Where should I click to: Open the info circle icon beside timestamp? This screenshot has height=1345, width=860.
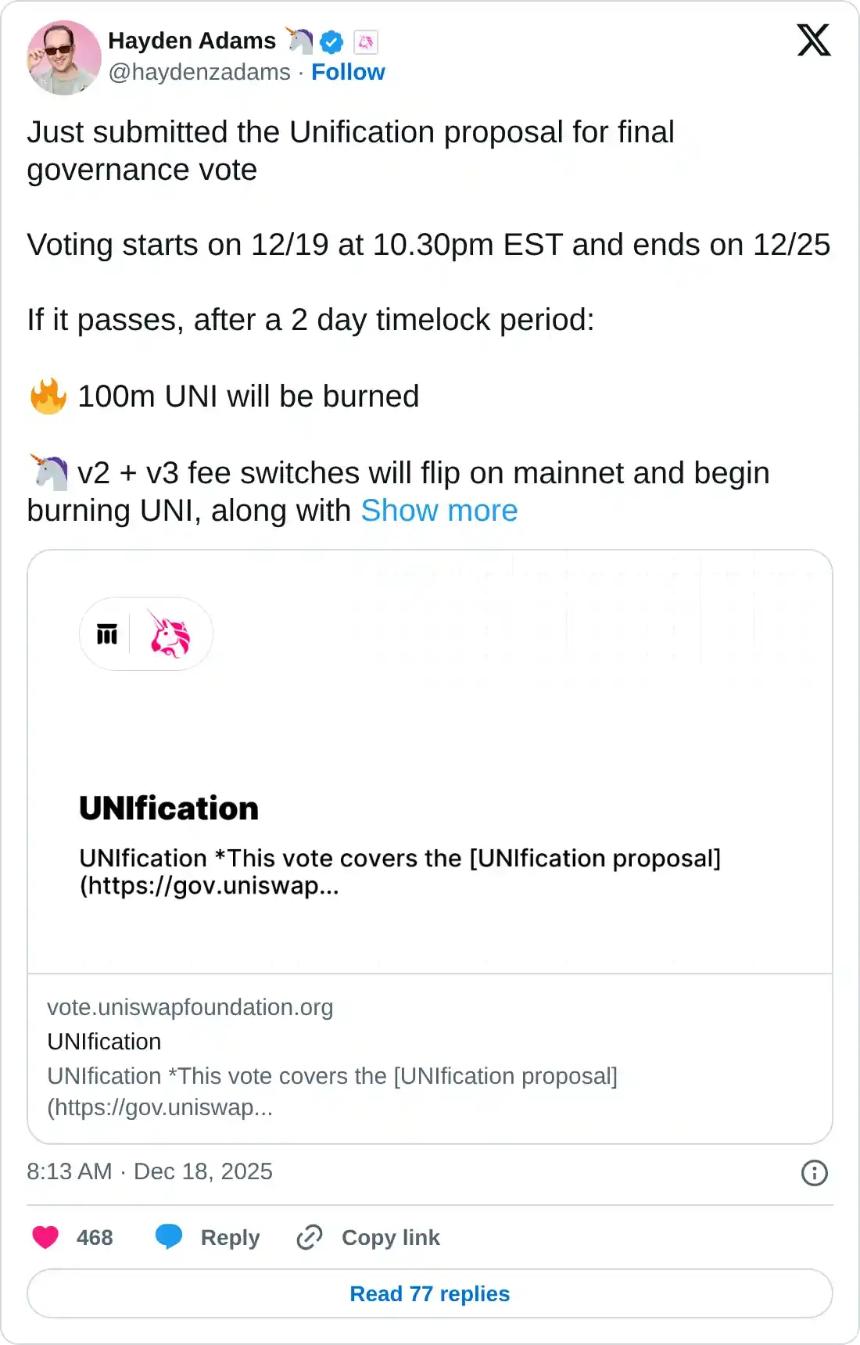tap(816, 1173)
